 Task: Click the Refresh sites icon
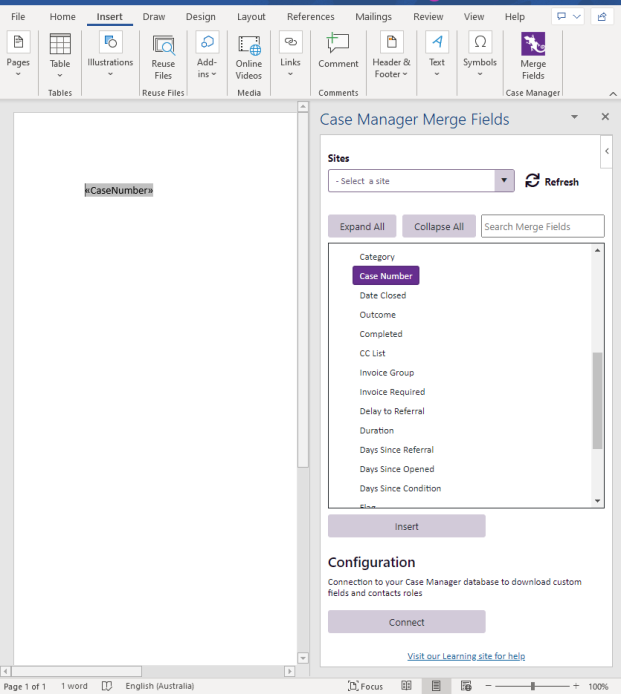(532, 181)
